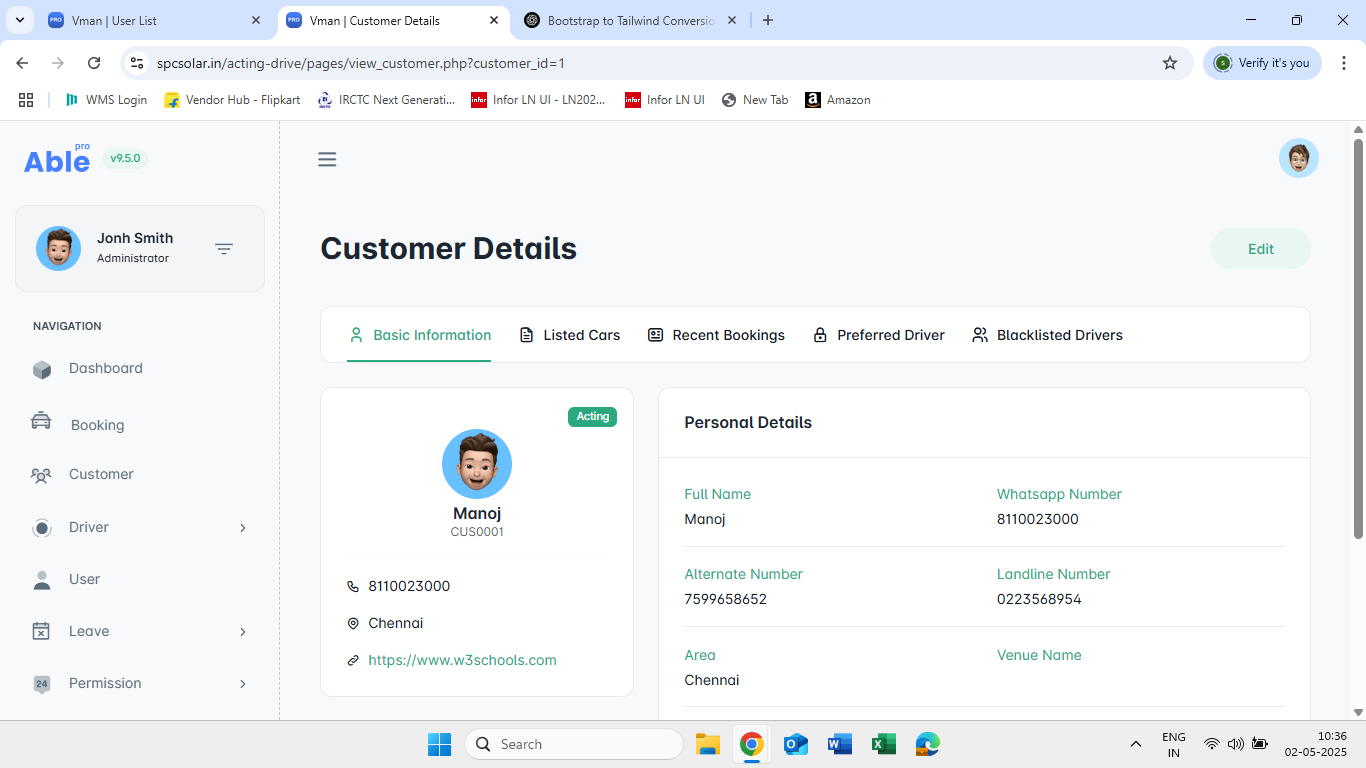The width and height of the screenshot is (1366, 768).
Task: Open the browser tab search dropdown arrow
Action: tap(19, 20)
